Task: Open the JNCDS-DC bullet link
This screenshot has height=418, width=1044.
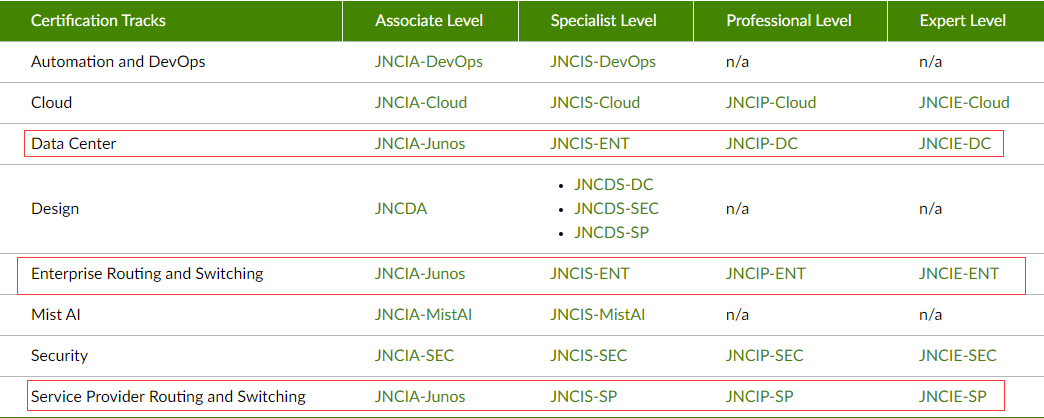Action: pyautogui.click(x=614, y=184)
